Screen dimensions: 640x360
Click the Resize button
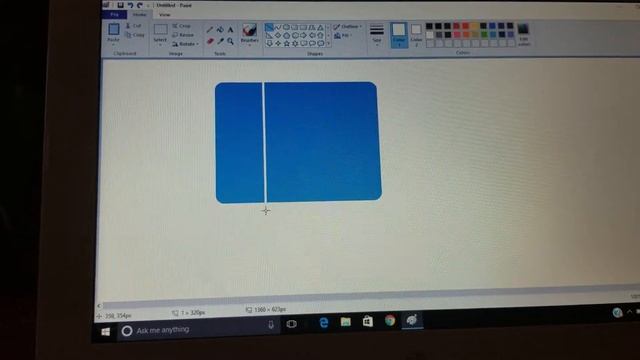click(x=183, y=35)
